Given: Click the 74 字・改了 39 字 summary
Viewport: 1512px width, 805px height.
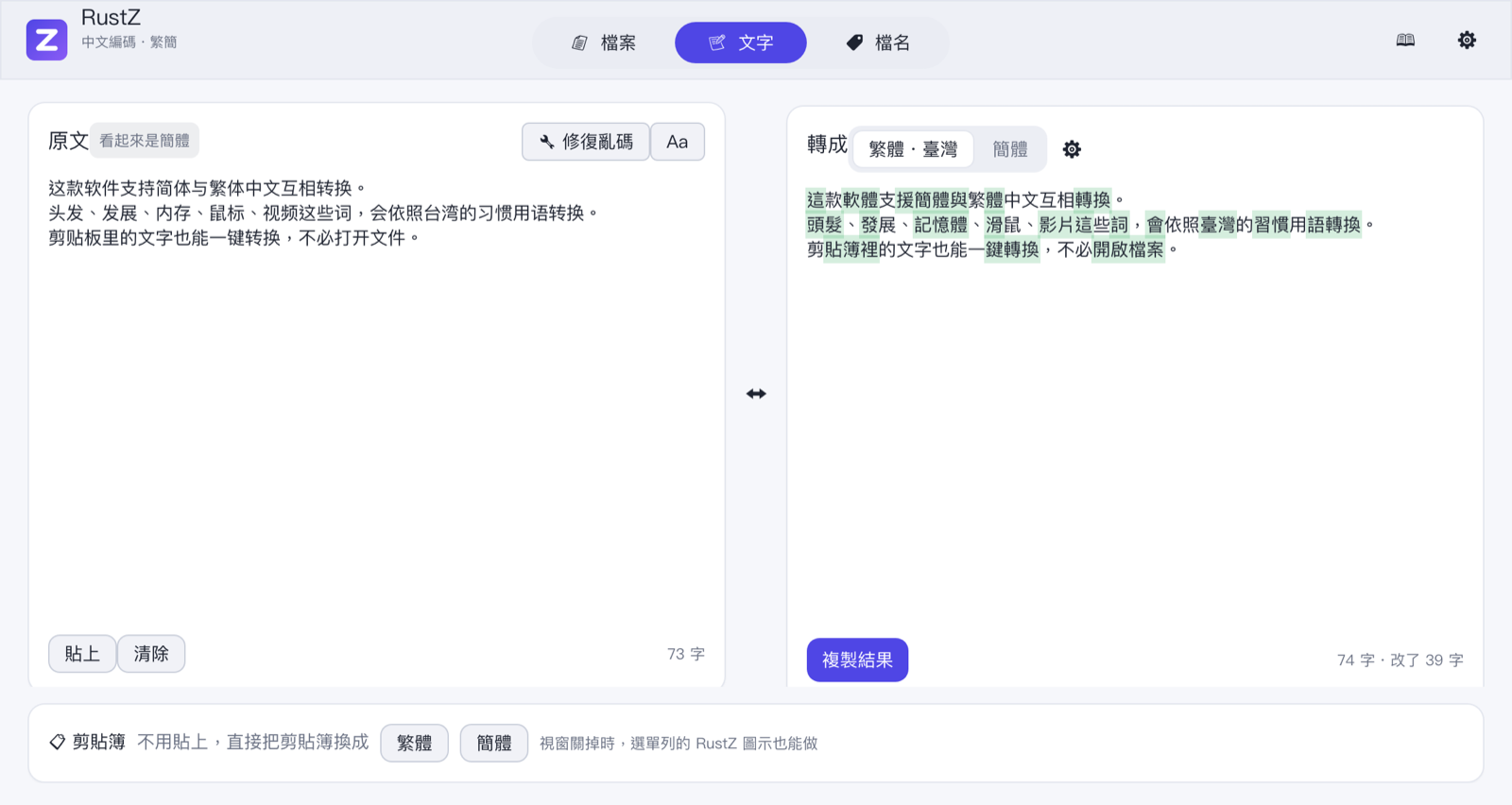Looking at the screenshot, I should 1400,660.
